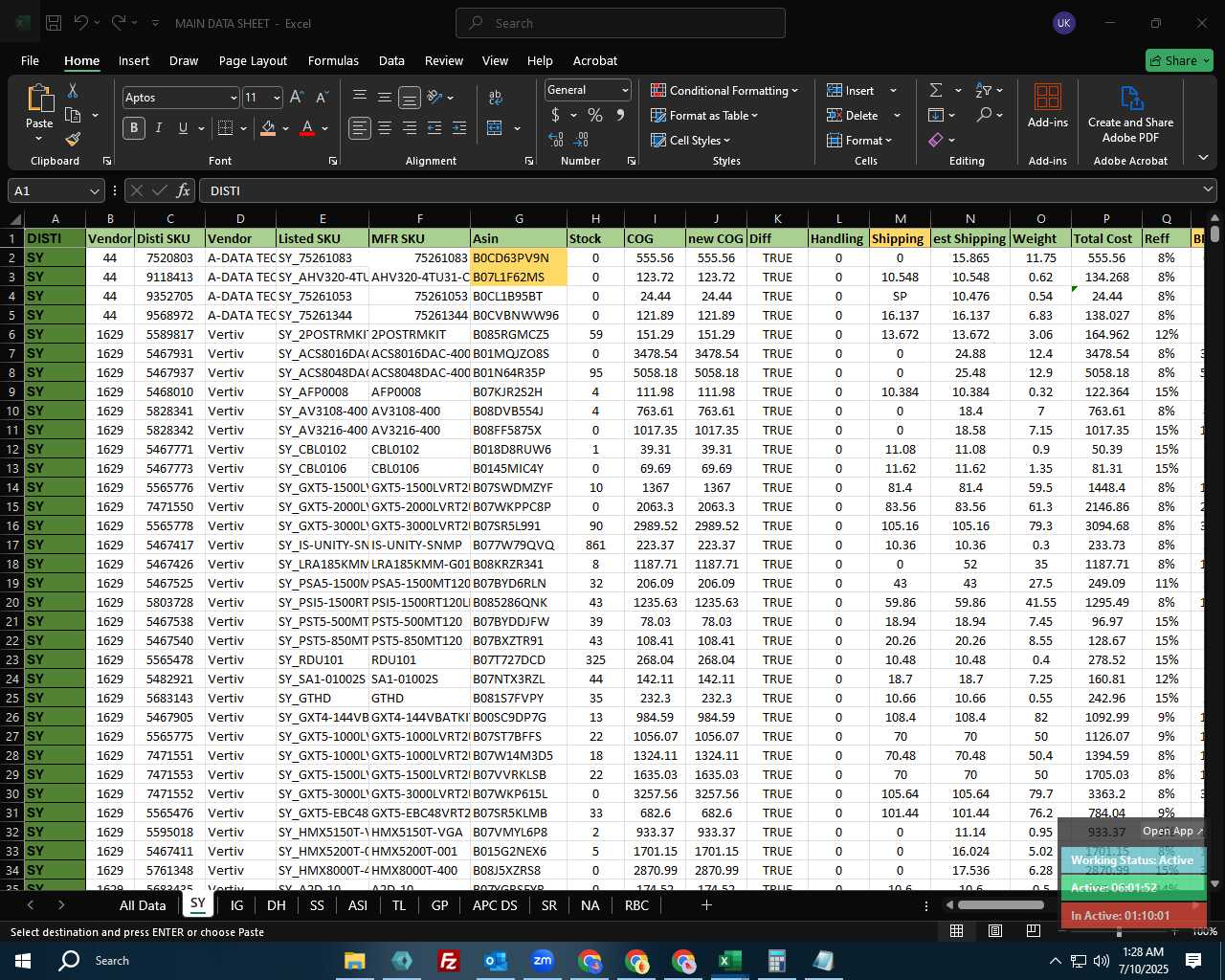Open Outlook from the taskbar
Screen dimensions: 1225x980
496,961
